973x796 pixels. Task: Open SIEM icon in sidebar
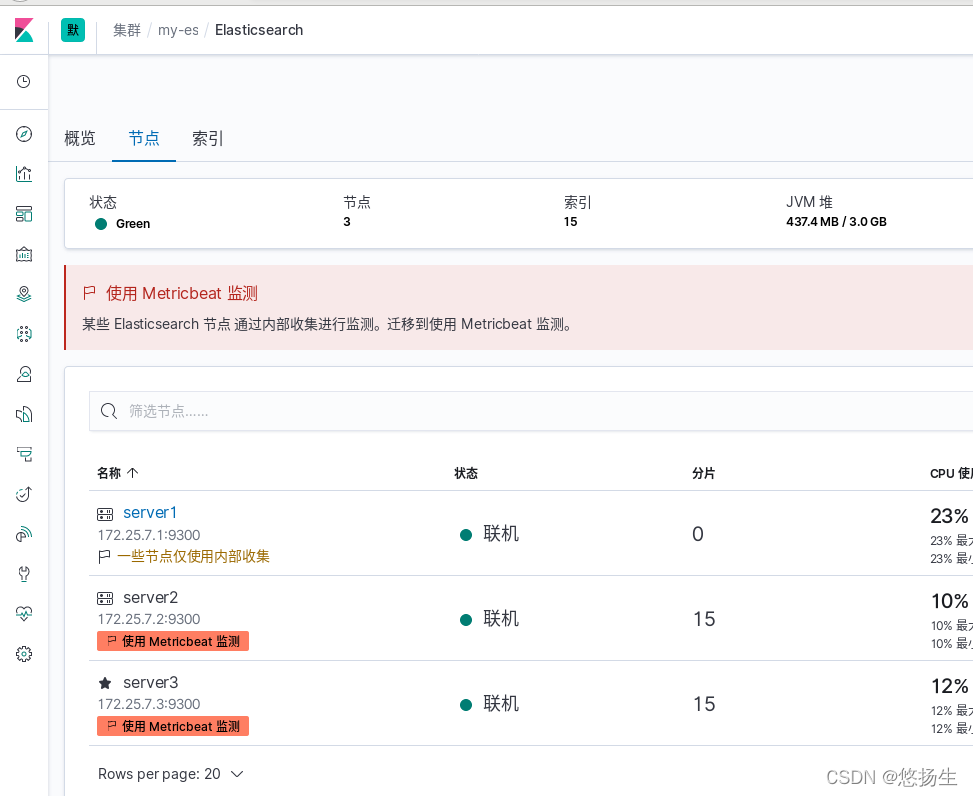[24, 534]
